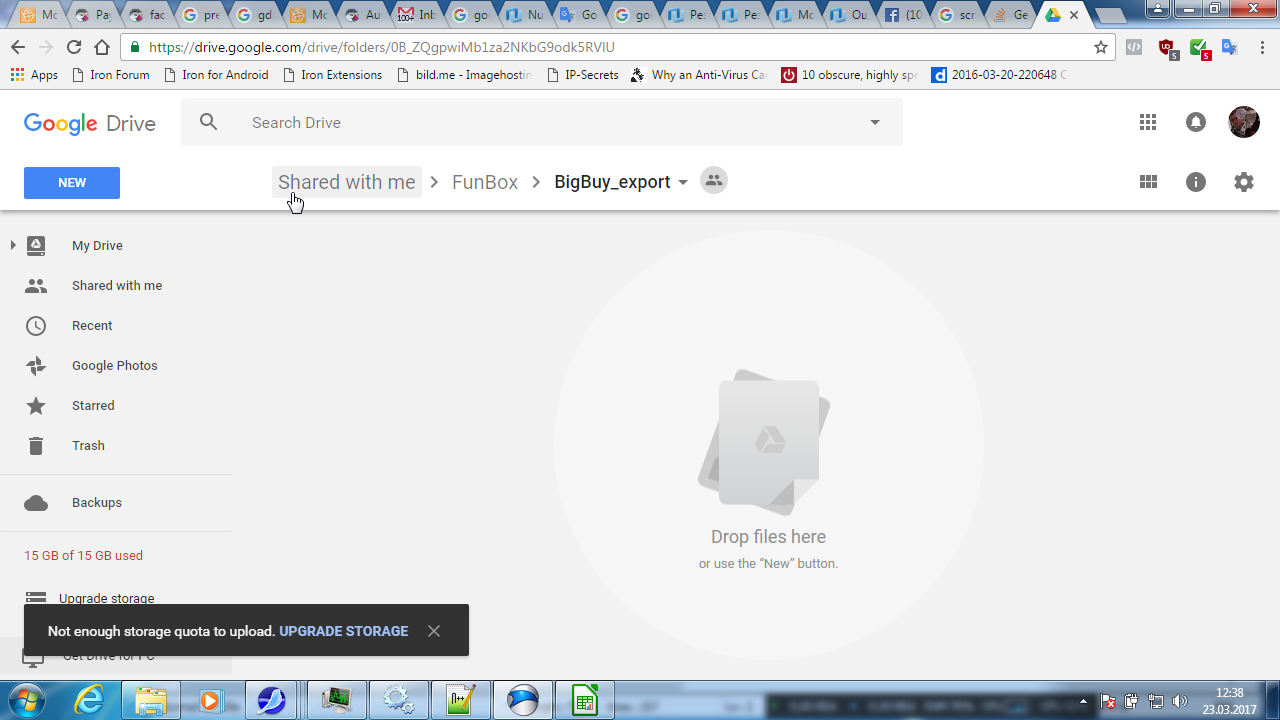
Task: Show hidden system tray icons
Action: coord(1084,701)
